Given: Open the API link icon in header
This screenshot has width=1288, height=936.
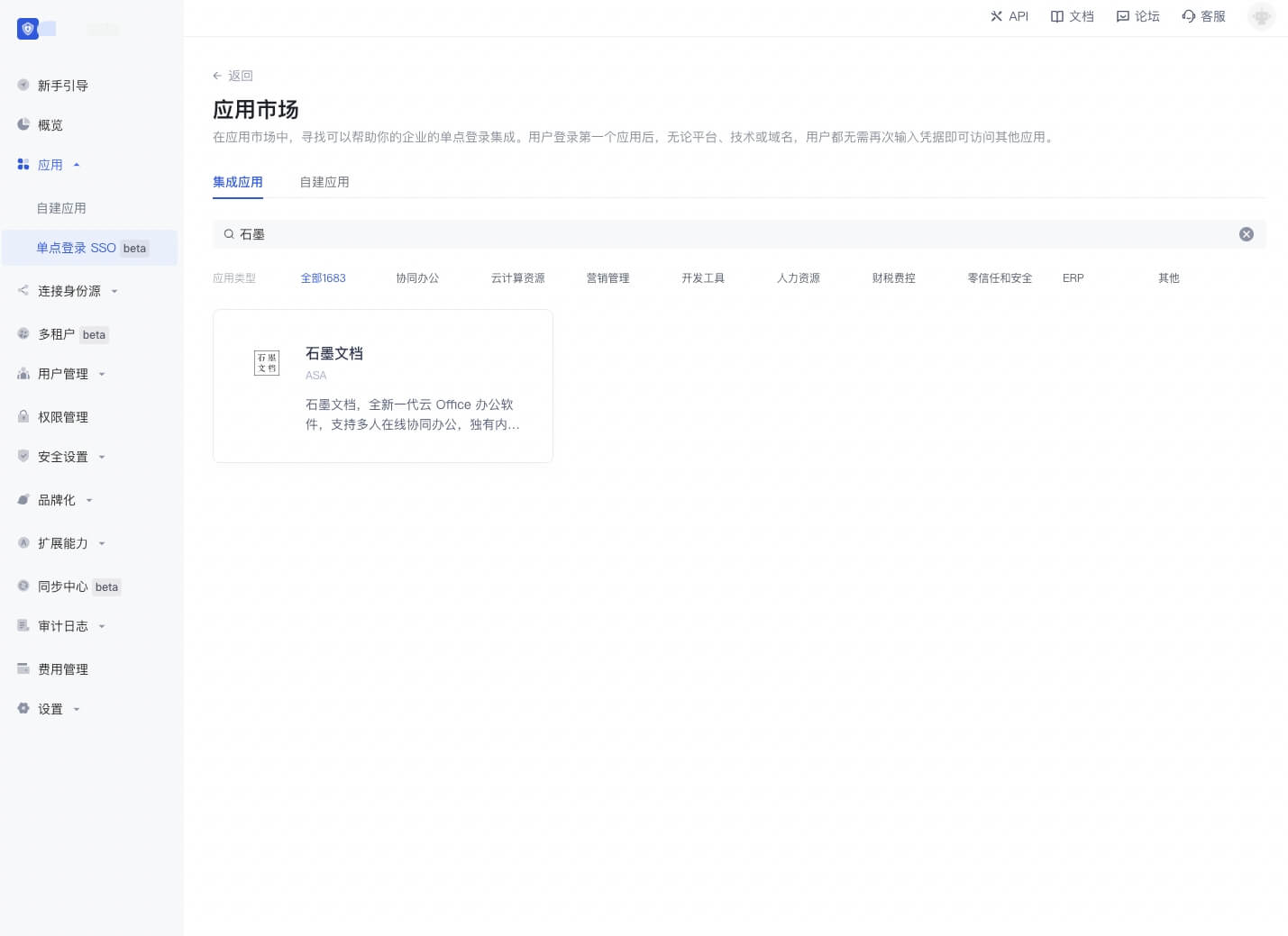Looking at the screenshot, I should coord(996,16).
